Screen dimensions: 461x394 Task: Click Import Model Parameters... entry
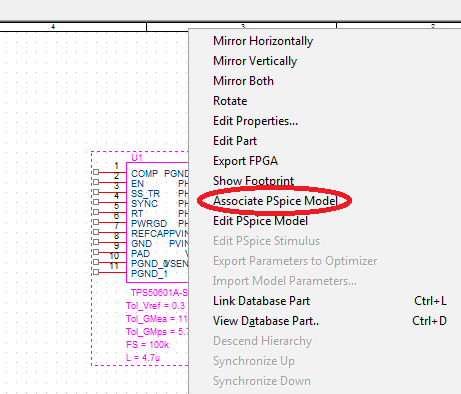pos(285,281)
